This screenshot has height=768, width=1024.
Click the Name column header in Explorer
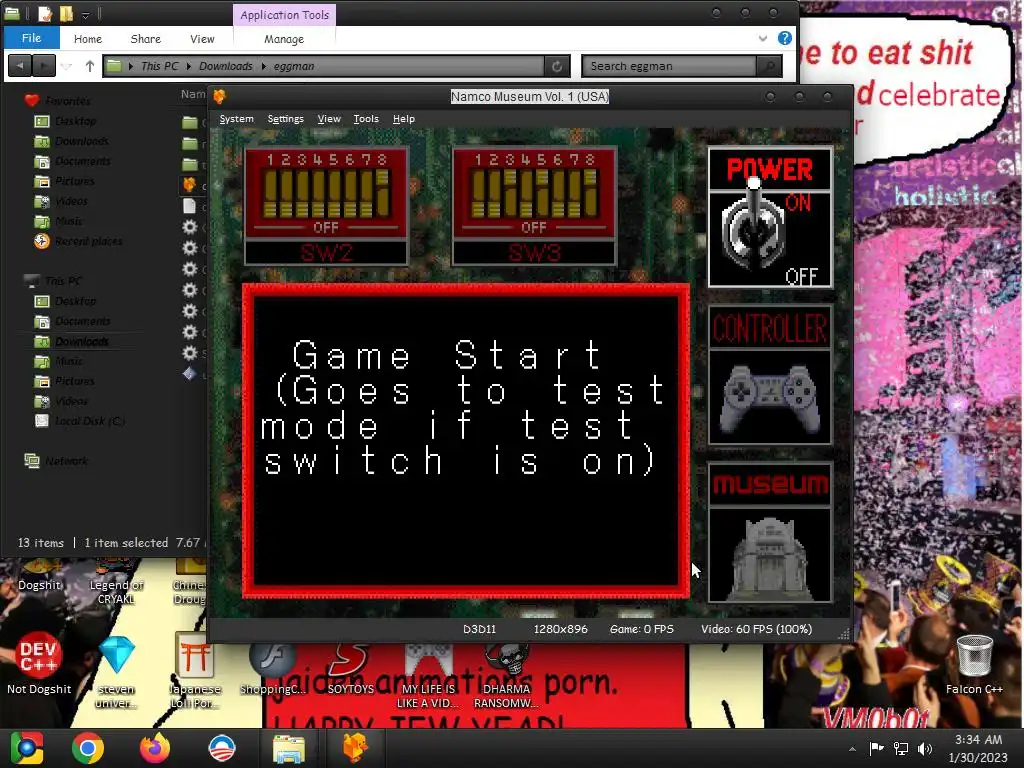(x=193, y=95)
